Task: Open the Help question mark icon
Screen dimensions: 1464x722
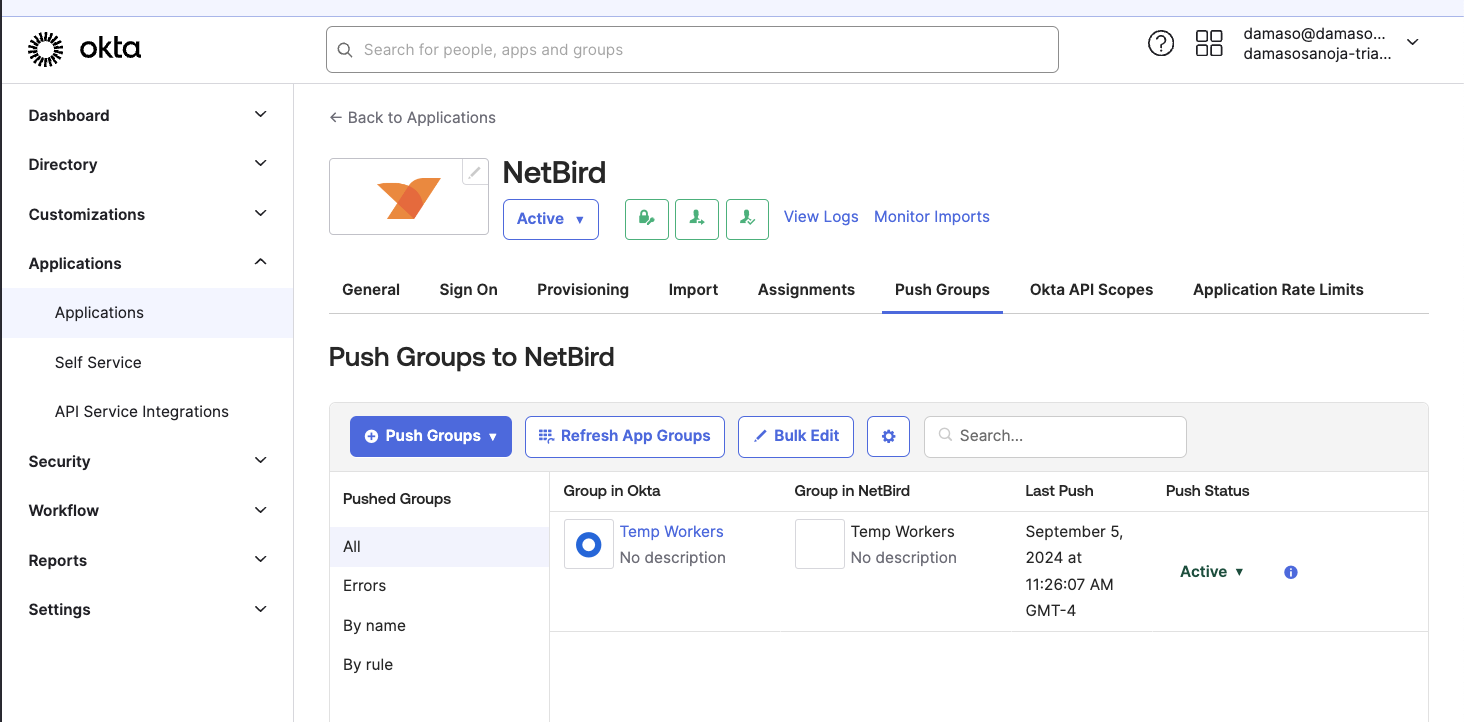Action: (x=1160, y=43)
